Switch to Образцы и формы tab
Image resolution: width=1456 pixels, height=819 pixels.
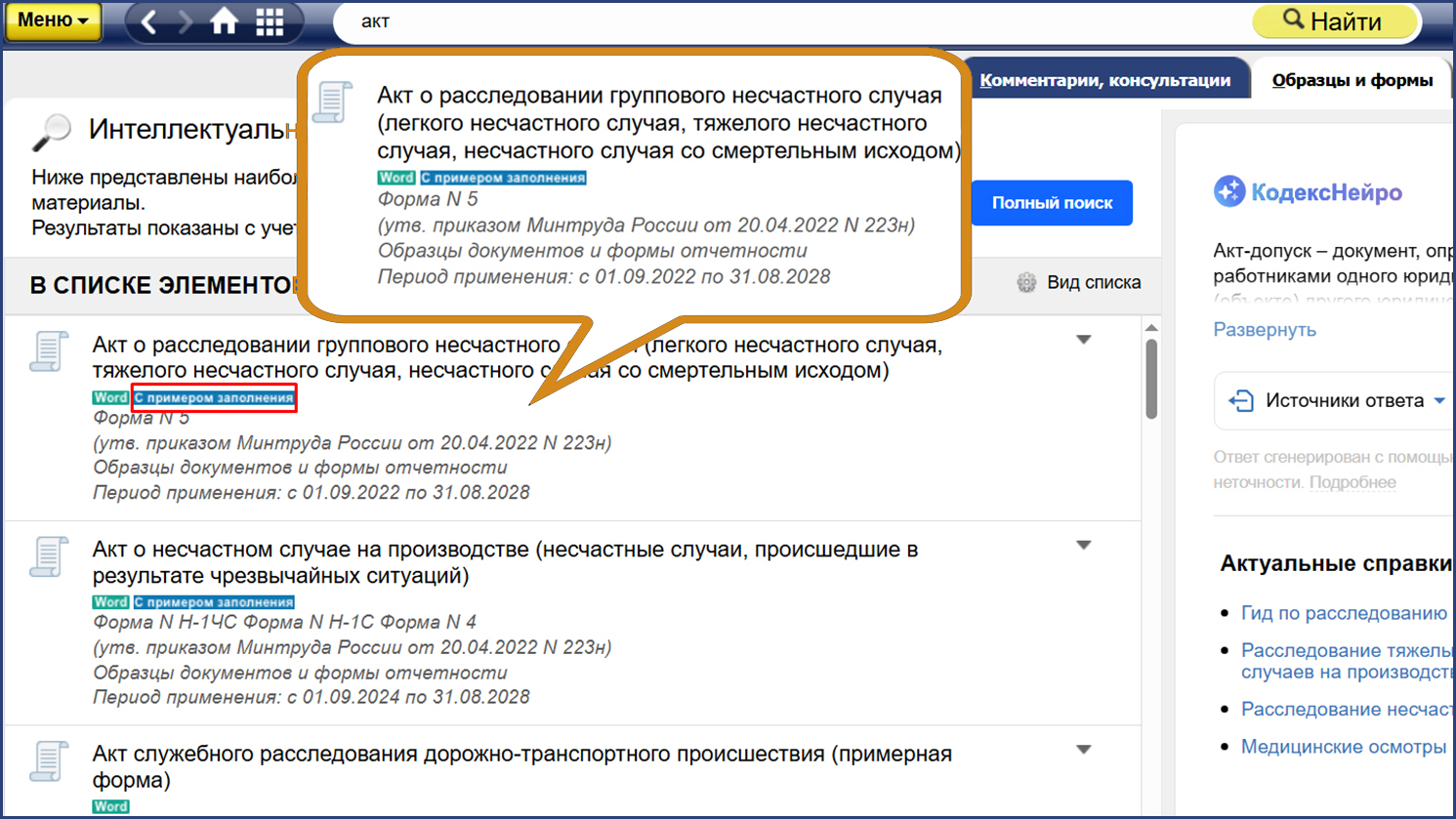point(1352,80)
